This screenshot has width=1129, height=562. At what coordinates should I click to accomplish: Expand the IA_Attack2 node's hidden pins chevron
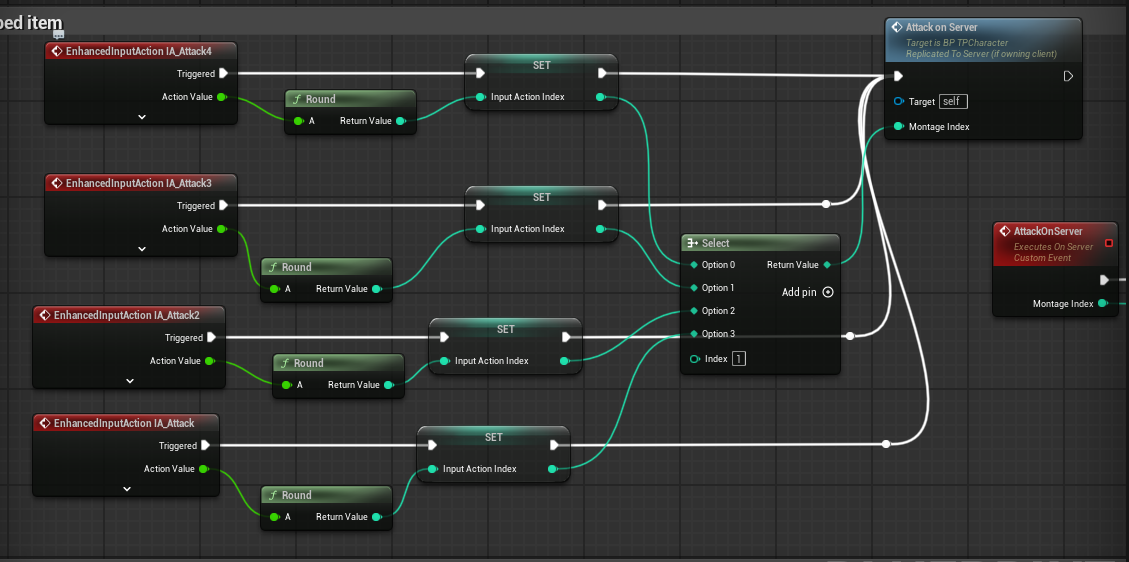130,381
